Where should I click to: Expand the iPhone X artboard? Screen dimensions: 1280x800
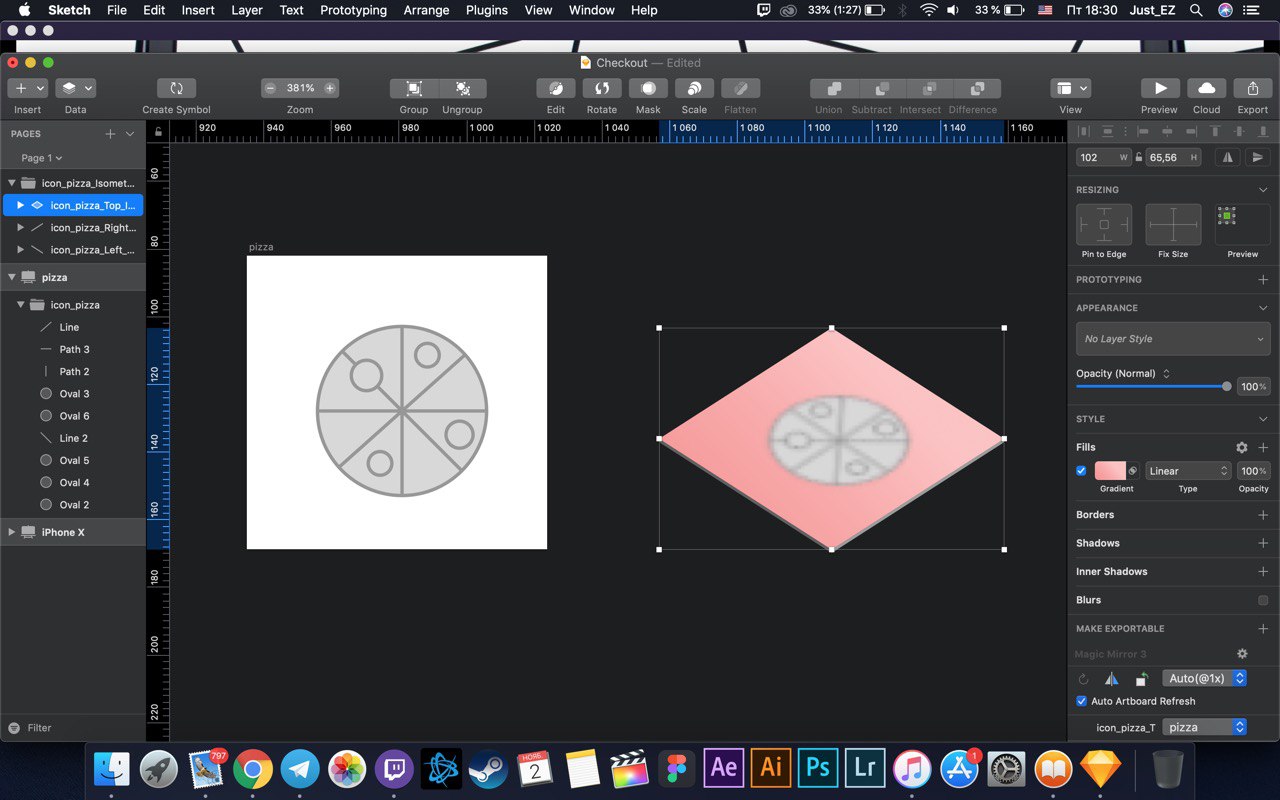click(x=12, y=532)
